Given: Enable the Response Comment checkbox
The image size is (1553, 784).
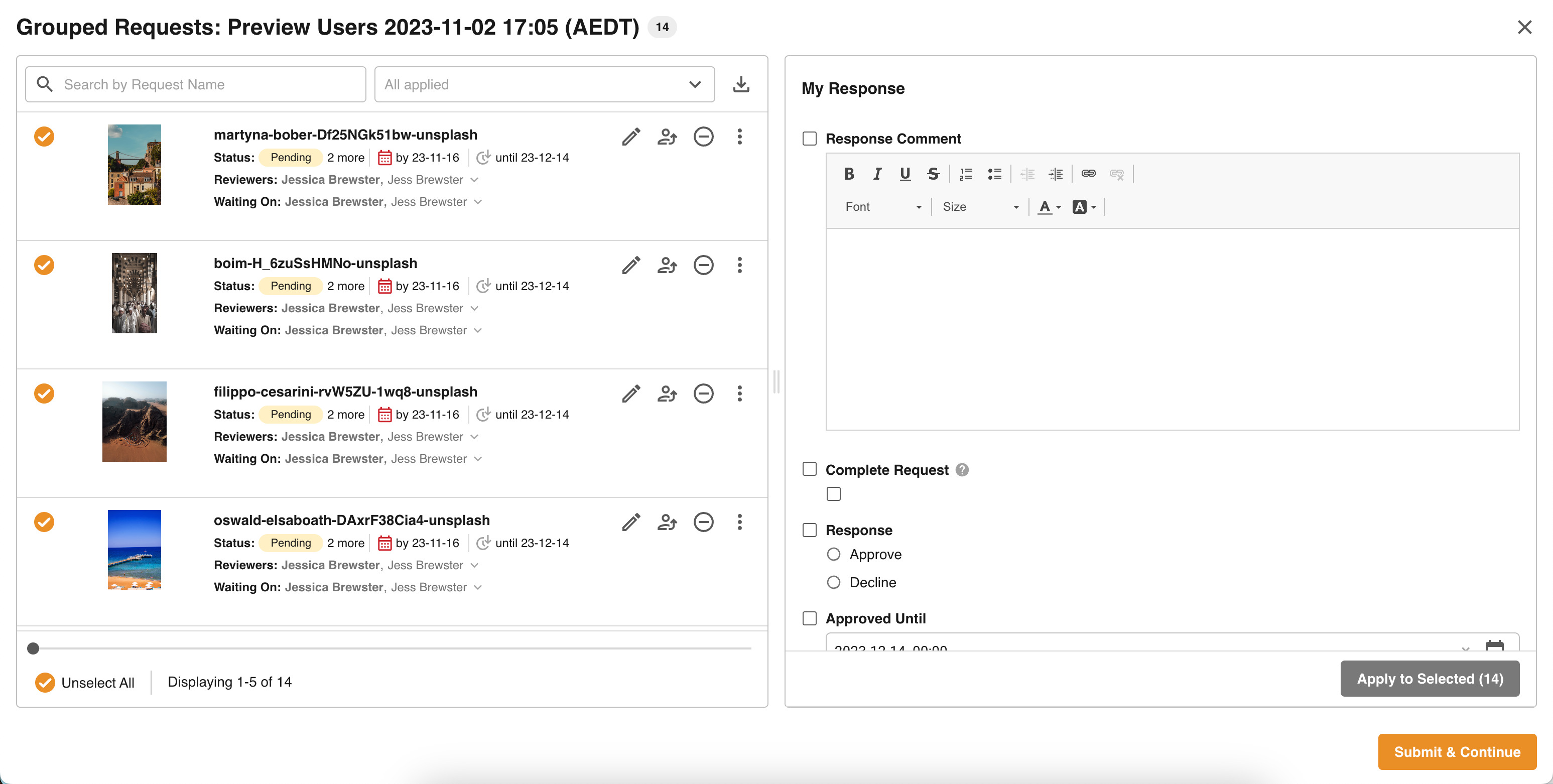Looking at the screenshot, I should [x=810, y=139].
